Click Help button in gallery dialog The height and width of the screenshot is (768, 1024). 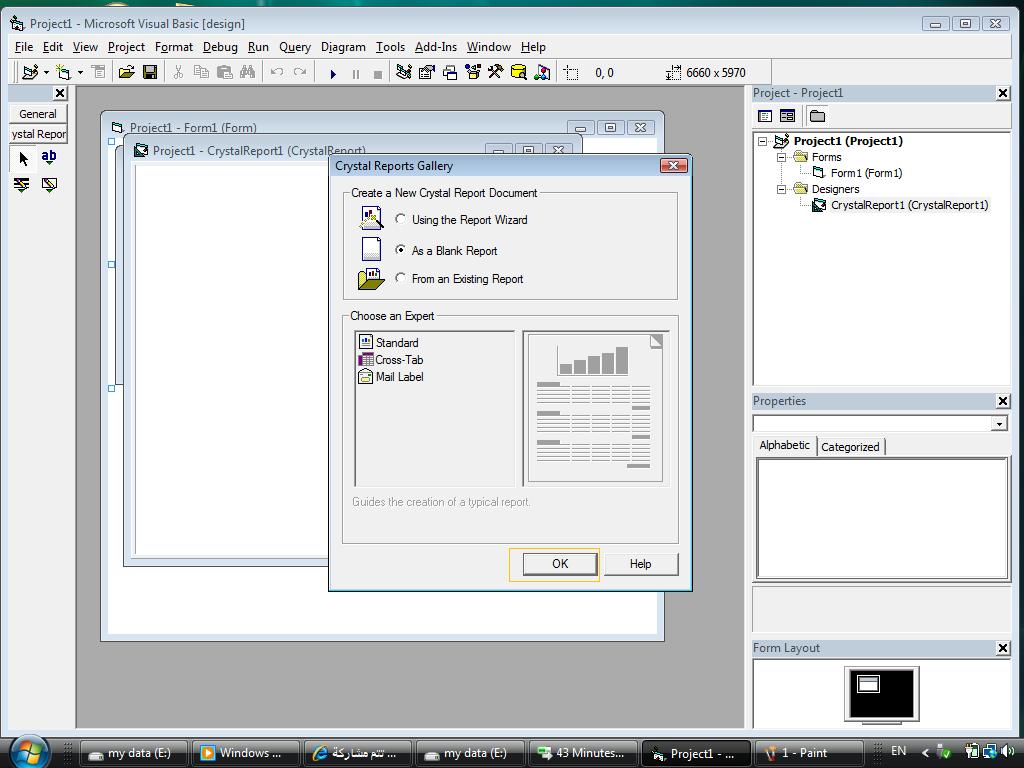click(641, 564)
